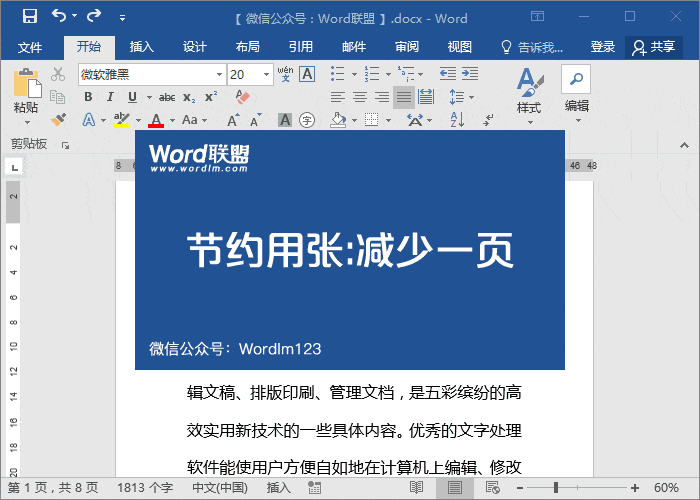
Task: Click the Cut scissors icon
Action: [x=58, y=74]
